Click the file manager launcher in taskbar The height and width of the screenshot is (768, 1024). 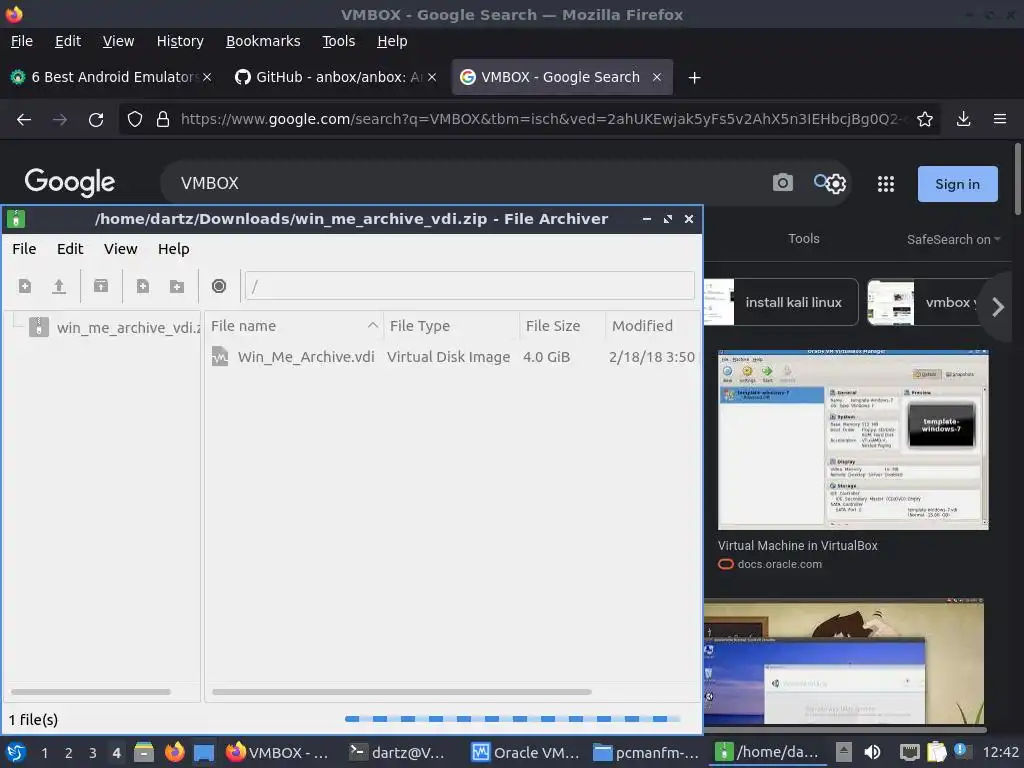144,752
